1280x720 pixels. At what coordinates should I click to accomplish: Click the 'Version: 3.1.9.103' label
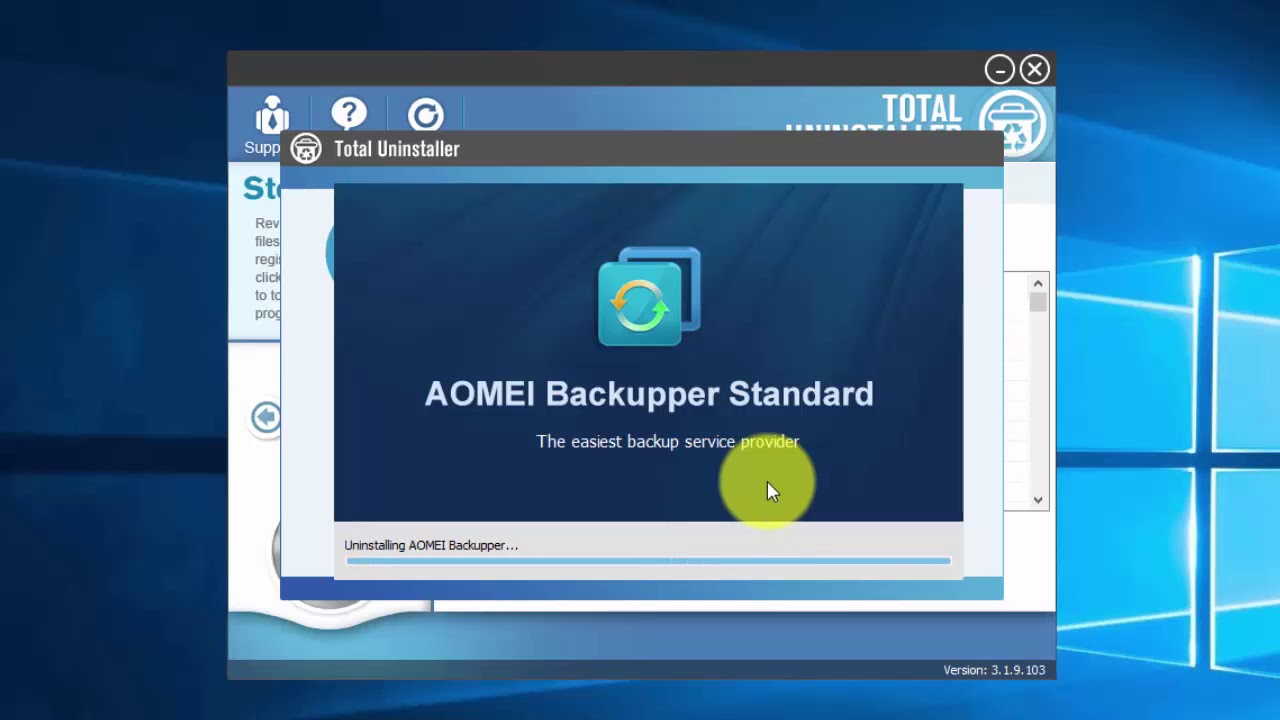994,670
